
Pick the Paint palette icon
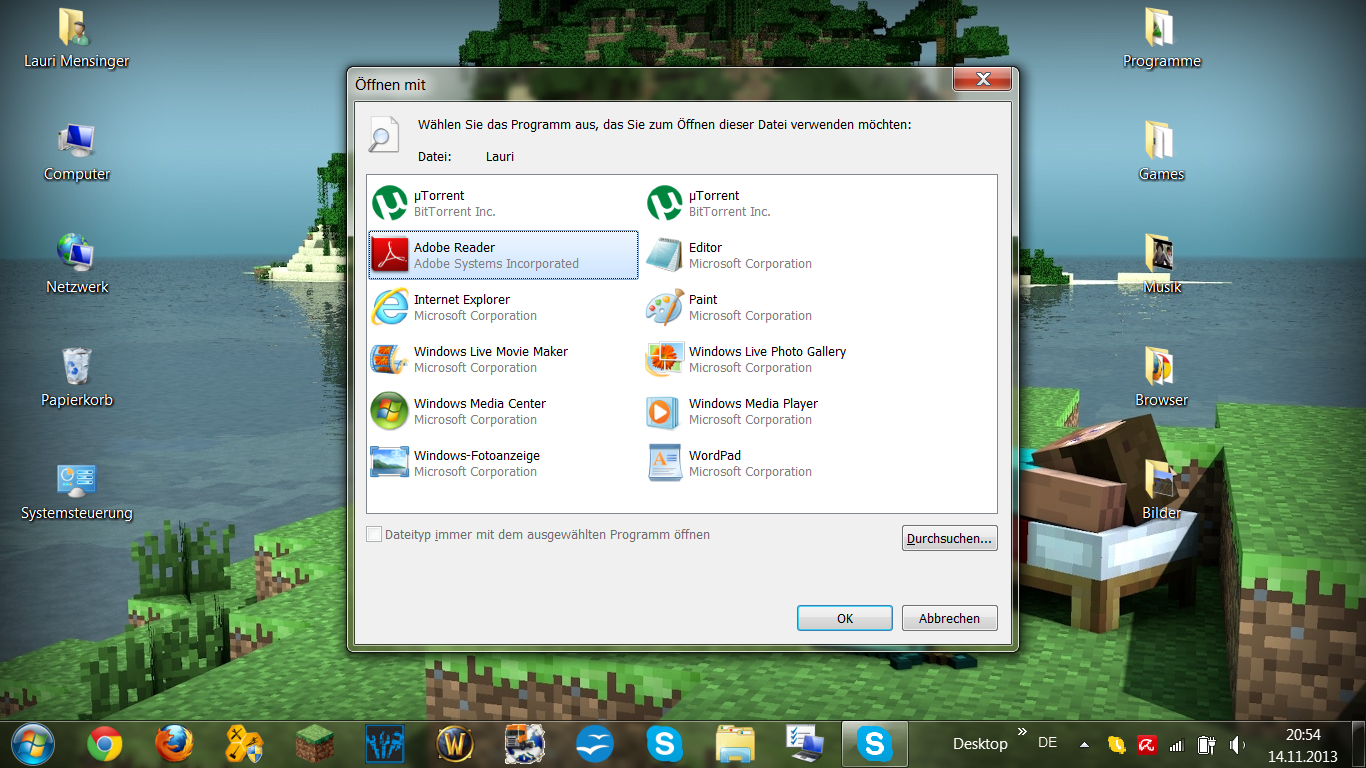(x=664, y=307)
